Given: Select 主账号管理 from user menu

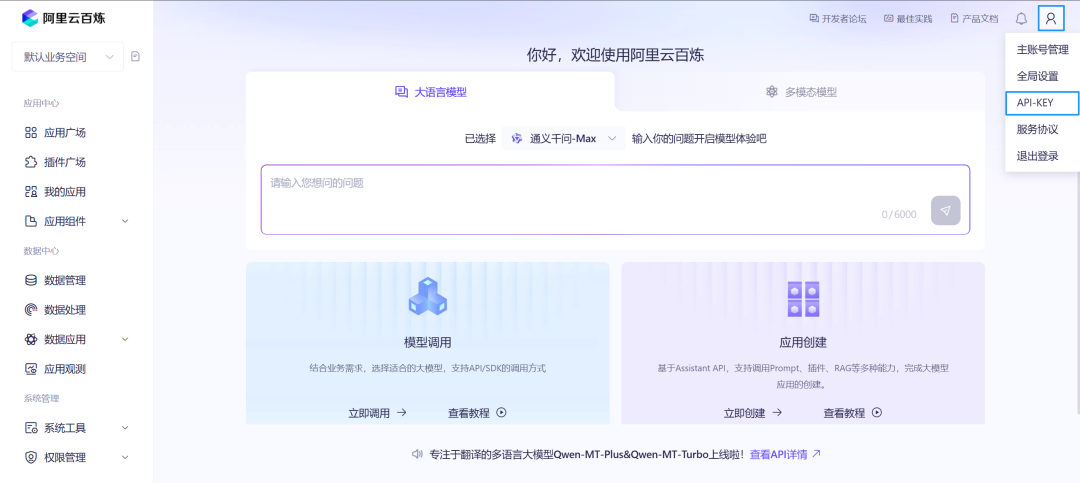Looking at the screenshot, I should [x=1042, y=50].
